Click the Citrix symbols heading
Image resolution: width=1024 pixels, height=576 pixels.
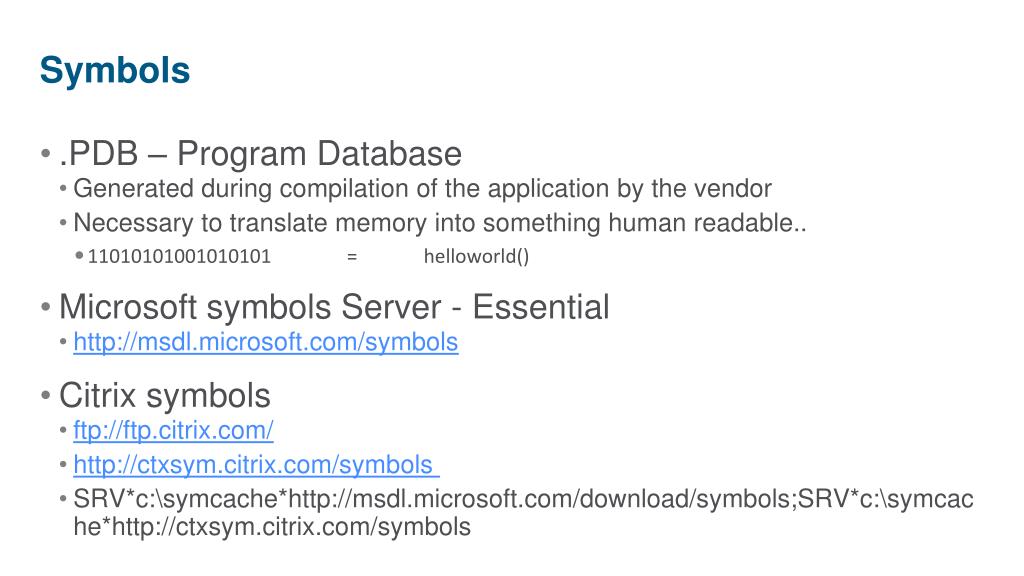click(165, 396)
